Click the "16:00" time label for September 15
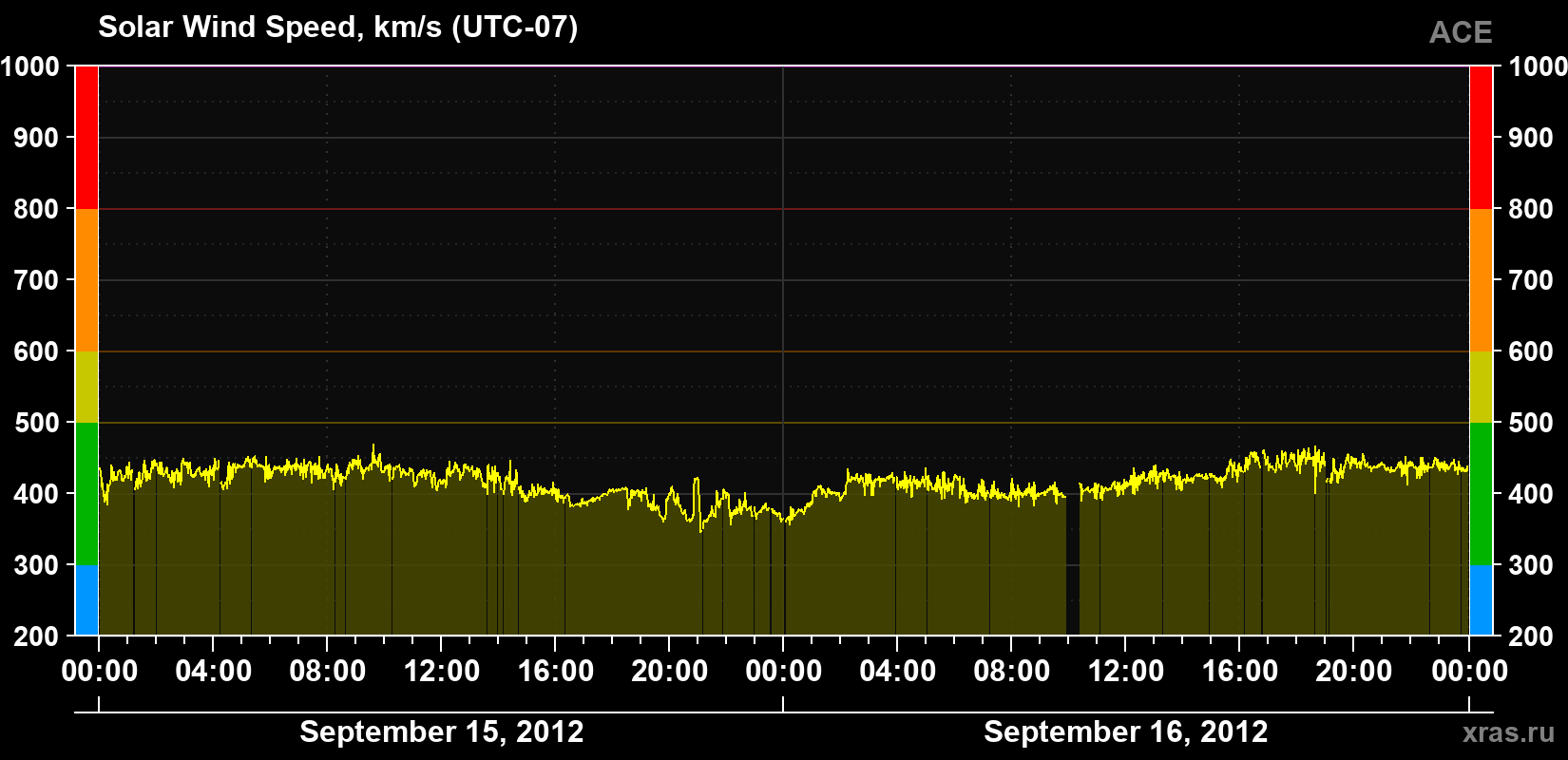1568x760 pixels. click(556, 672)
